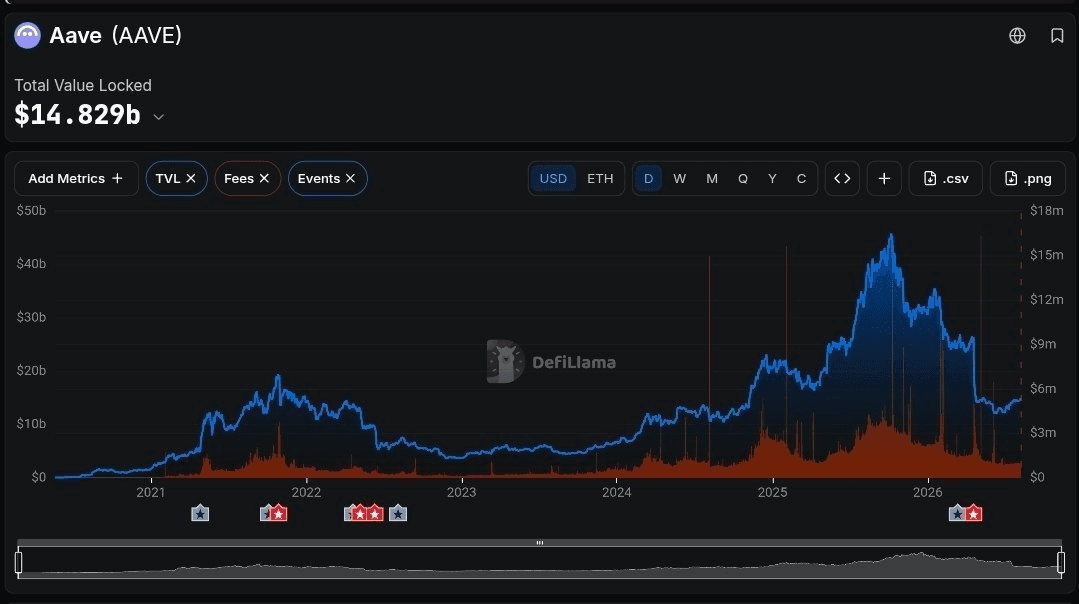Click the Total Value Locked label

click(x=83, y=85)
